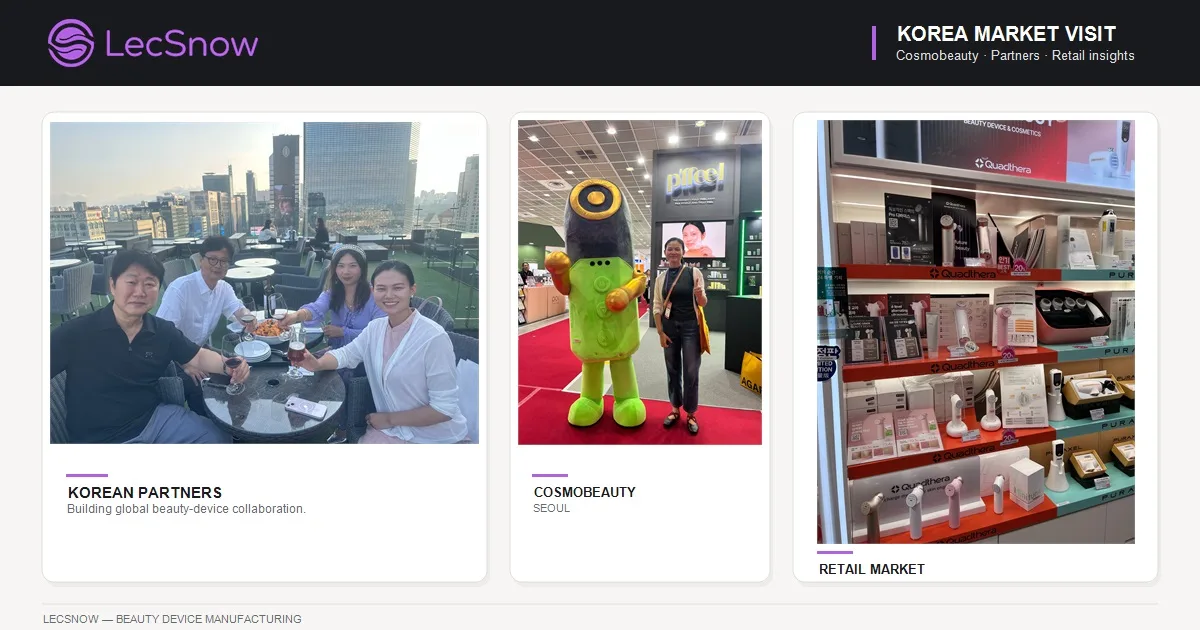
Task: Click the KOREAN PARTNERS card title
Action: 145,492
